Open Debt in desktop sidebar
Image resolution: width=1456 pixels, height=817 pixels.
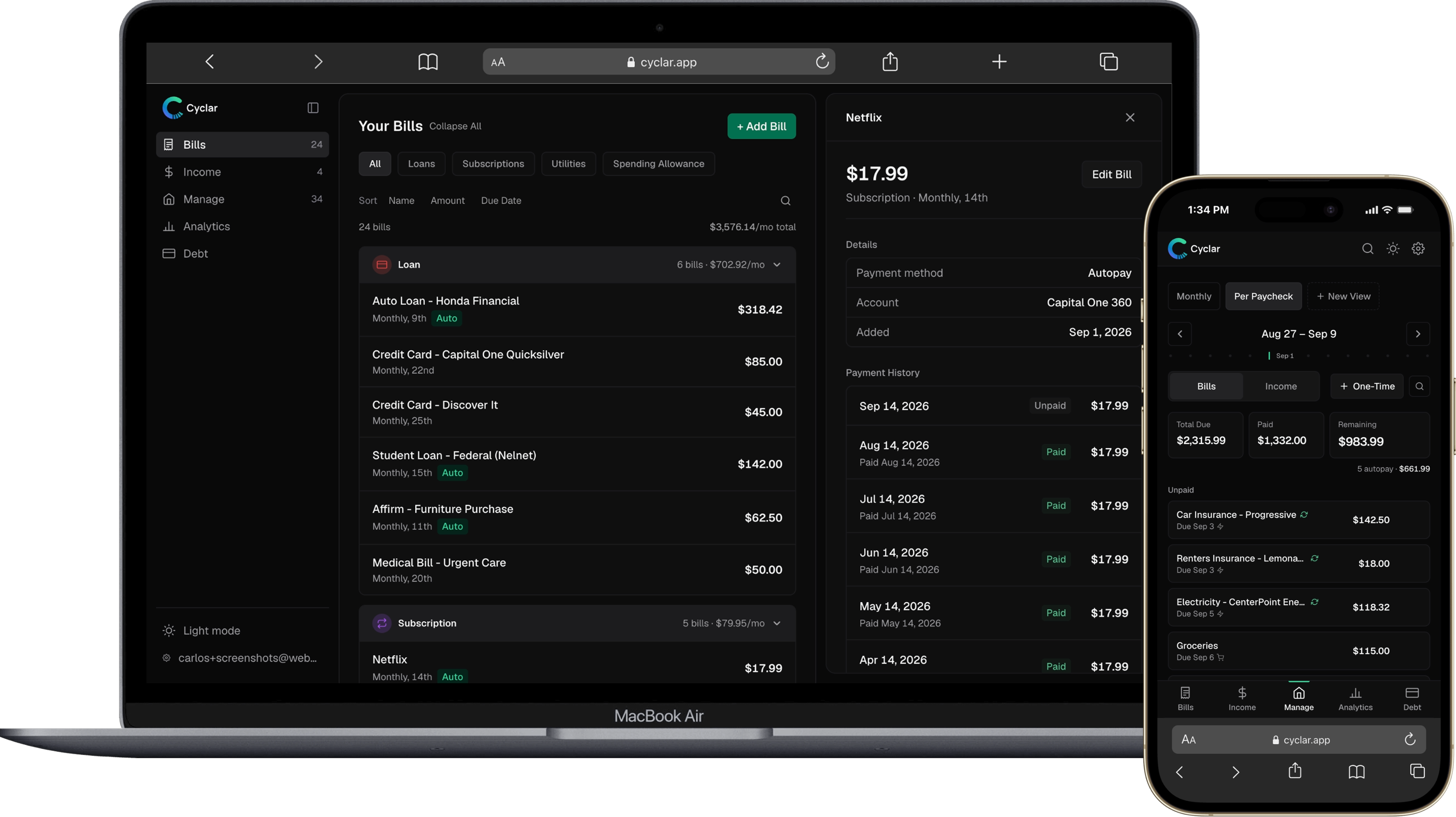[242, 254]
